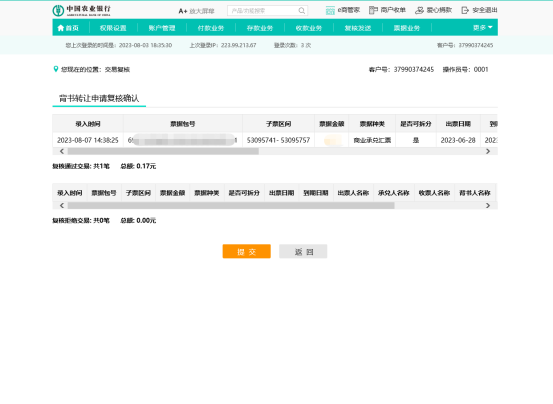
Task: Select the 背书转让申请复核确认 tab
Action: [x=99, y=98]
